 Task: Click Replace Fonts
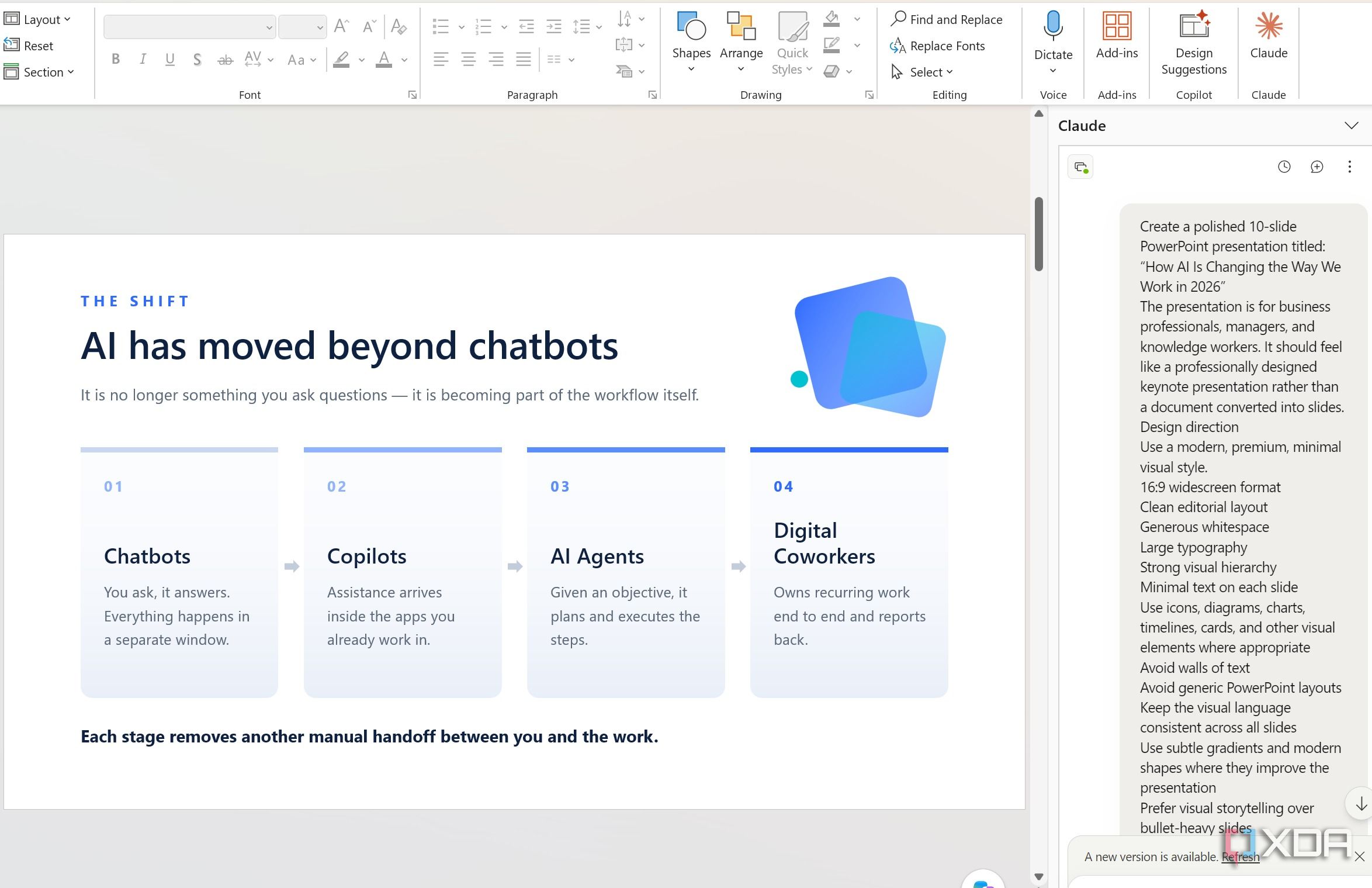pyautogui.click(x=937, y=46)
